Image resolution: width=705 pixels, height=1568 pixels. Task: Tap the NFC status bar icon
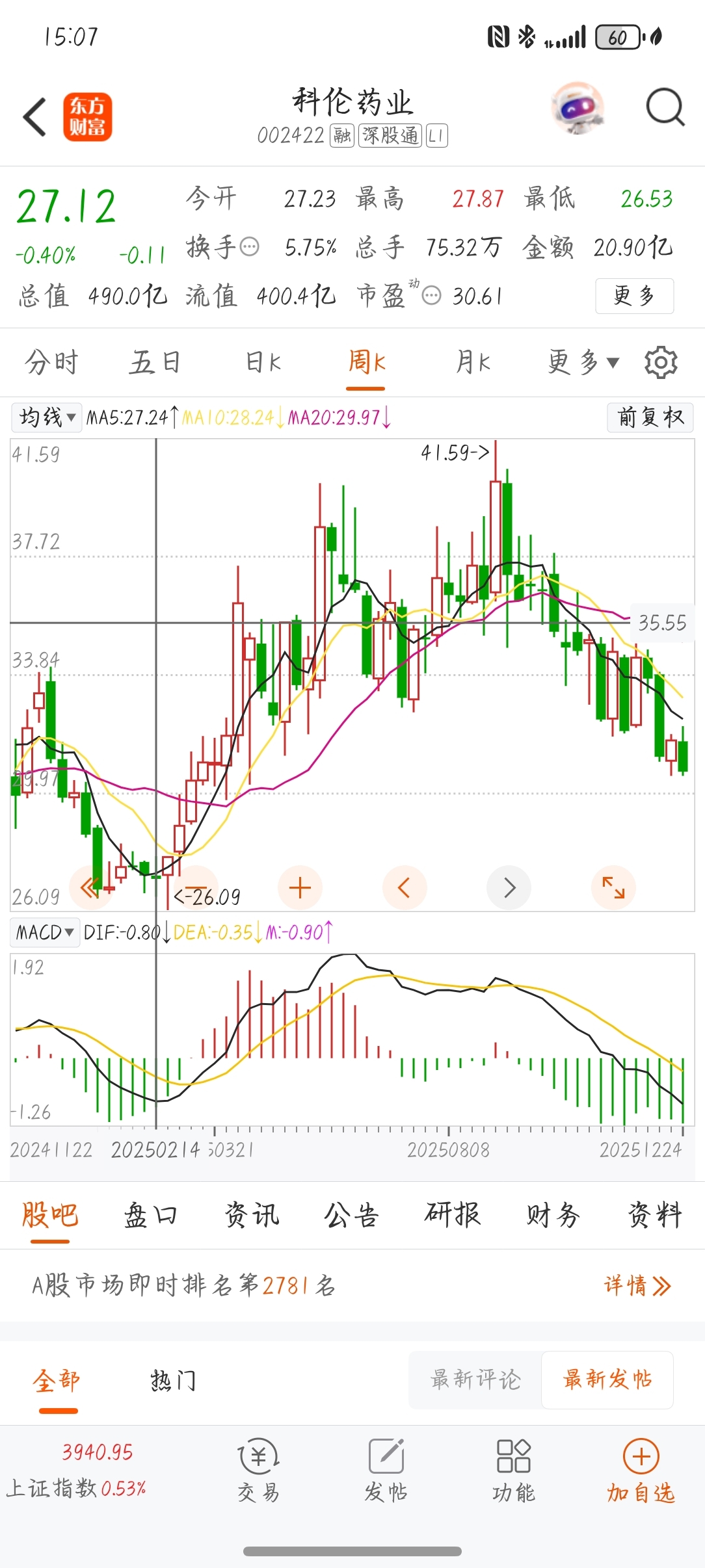tap(498, 37)
